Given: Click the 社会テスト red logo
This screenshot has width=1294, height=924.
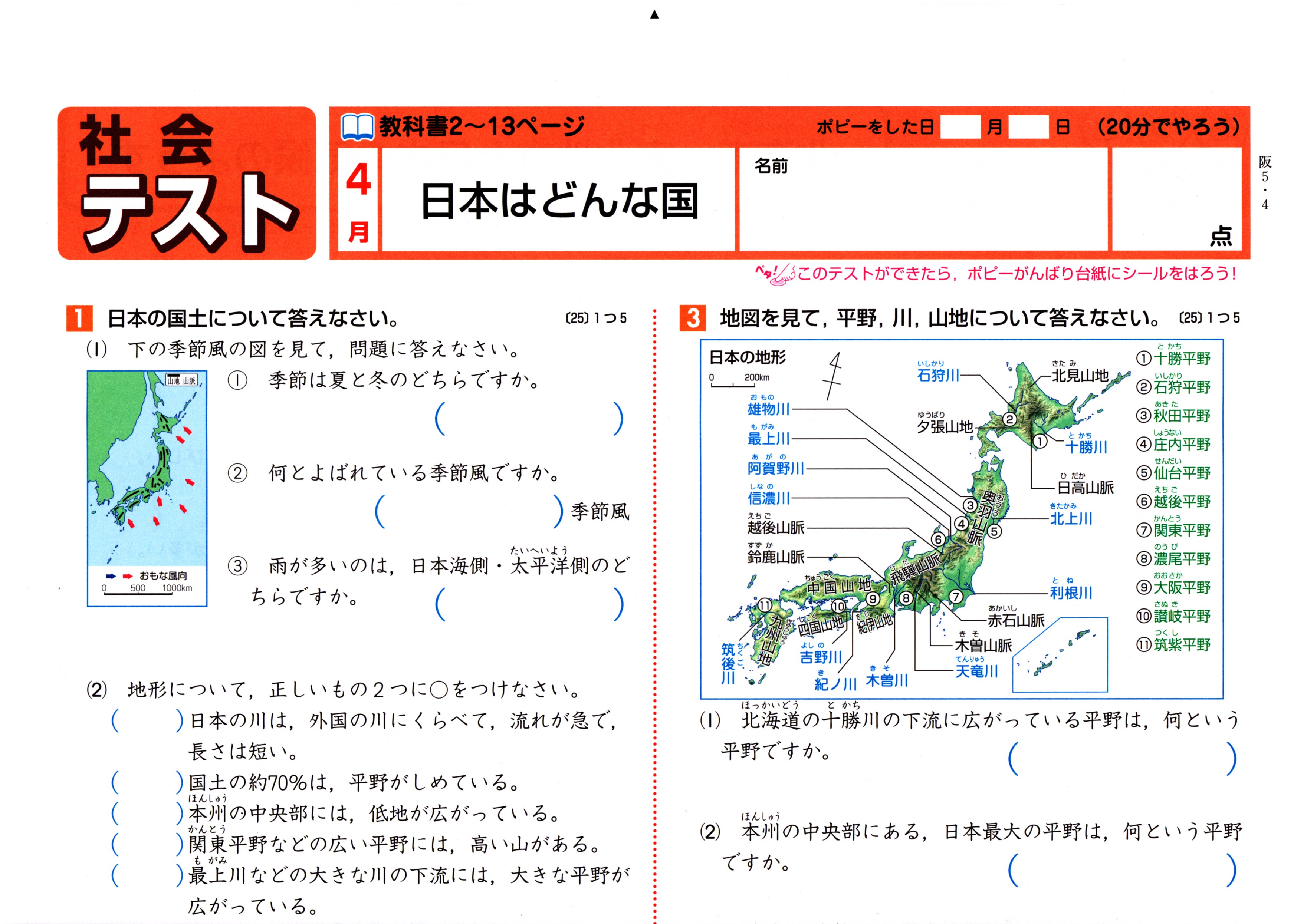Looking at the screenshot, I should pyautogui.click(x=187, y=183).
